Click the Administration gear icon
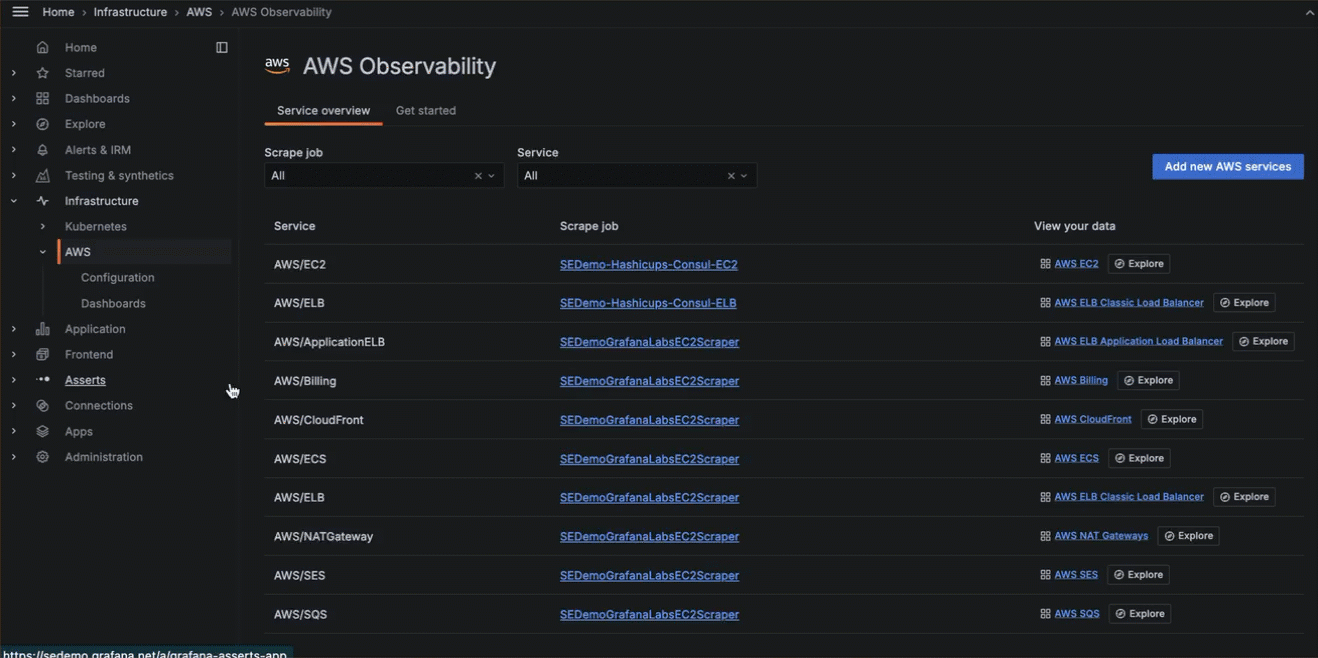This screenshot has height=658, width=1318. [x=42, y=457]
